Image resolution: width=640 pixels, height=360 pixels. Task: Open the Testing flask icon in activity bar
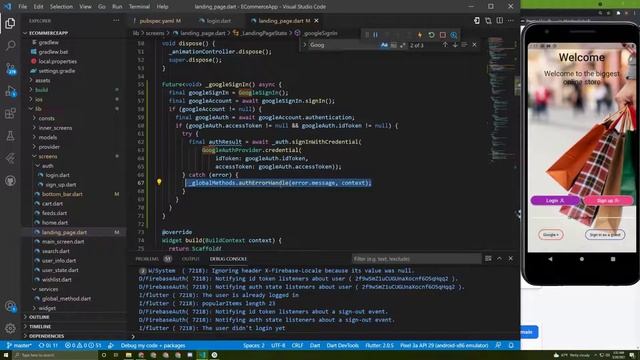10,136
